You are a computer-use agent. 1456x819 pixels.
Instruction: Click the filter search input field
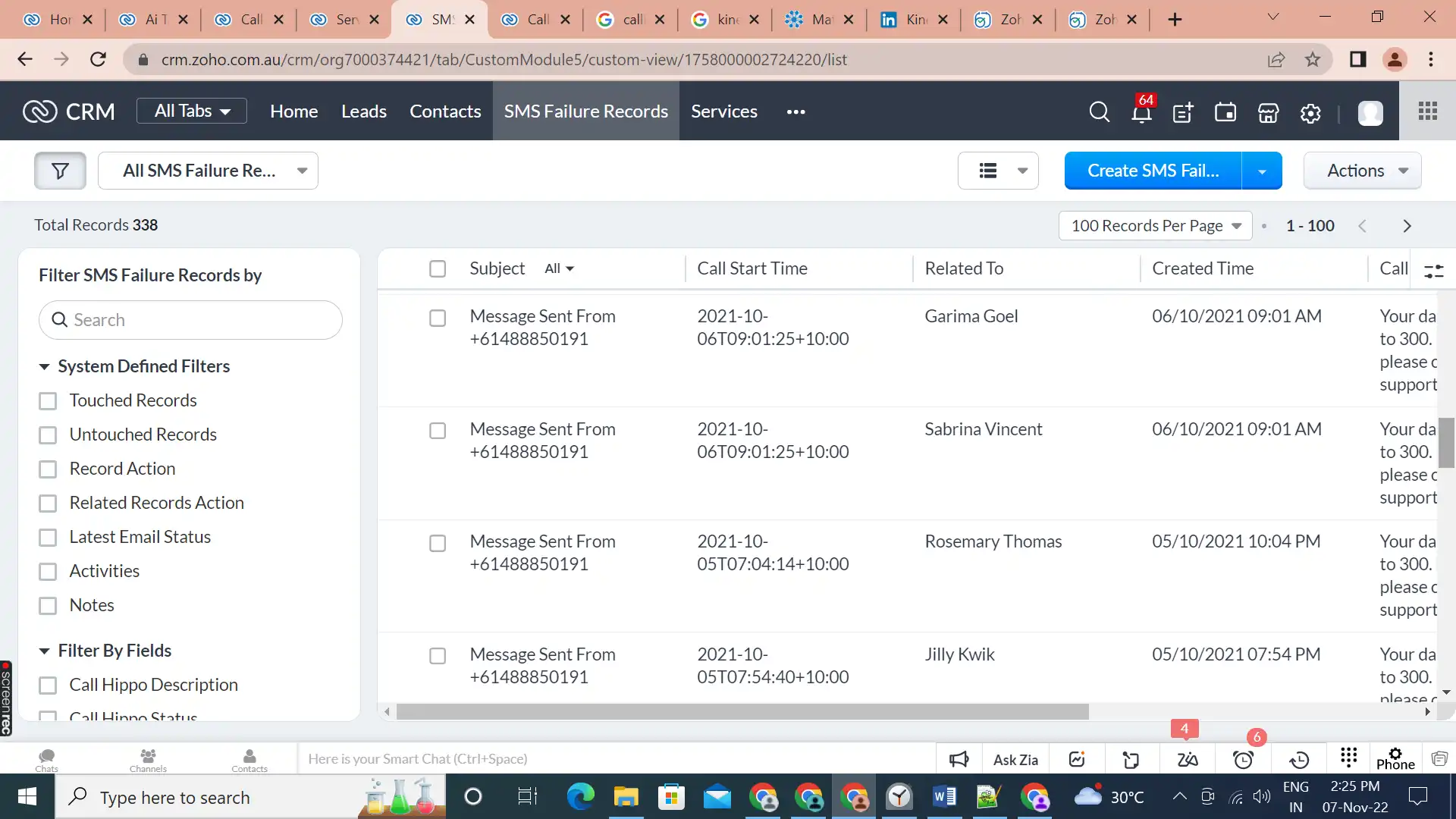tap(190, 319)
